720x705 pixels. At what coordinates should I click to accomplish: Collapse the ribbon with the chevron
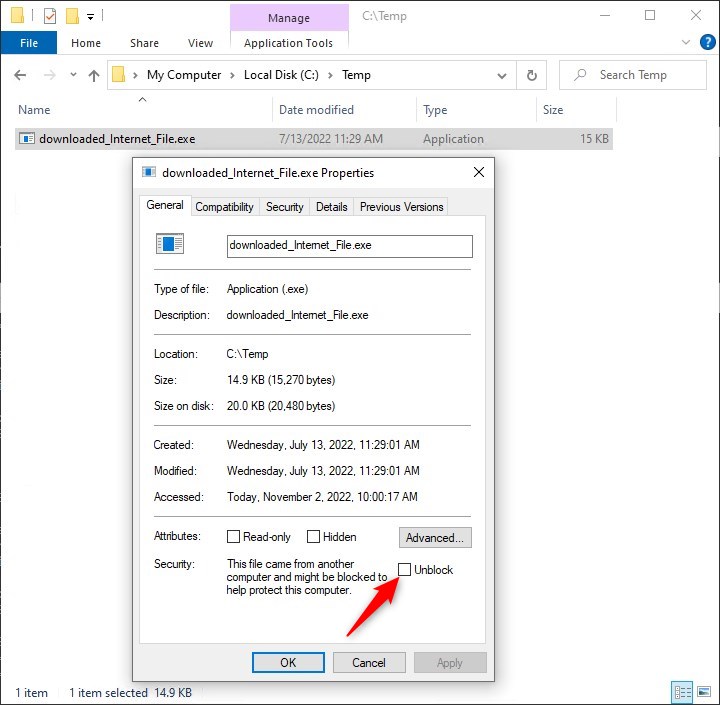pos(685,43)
